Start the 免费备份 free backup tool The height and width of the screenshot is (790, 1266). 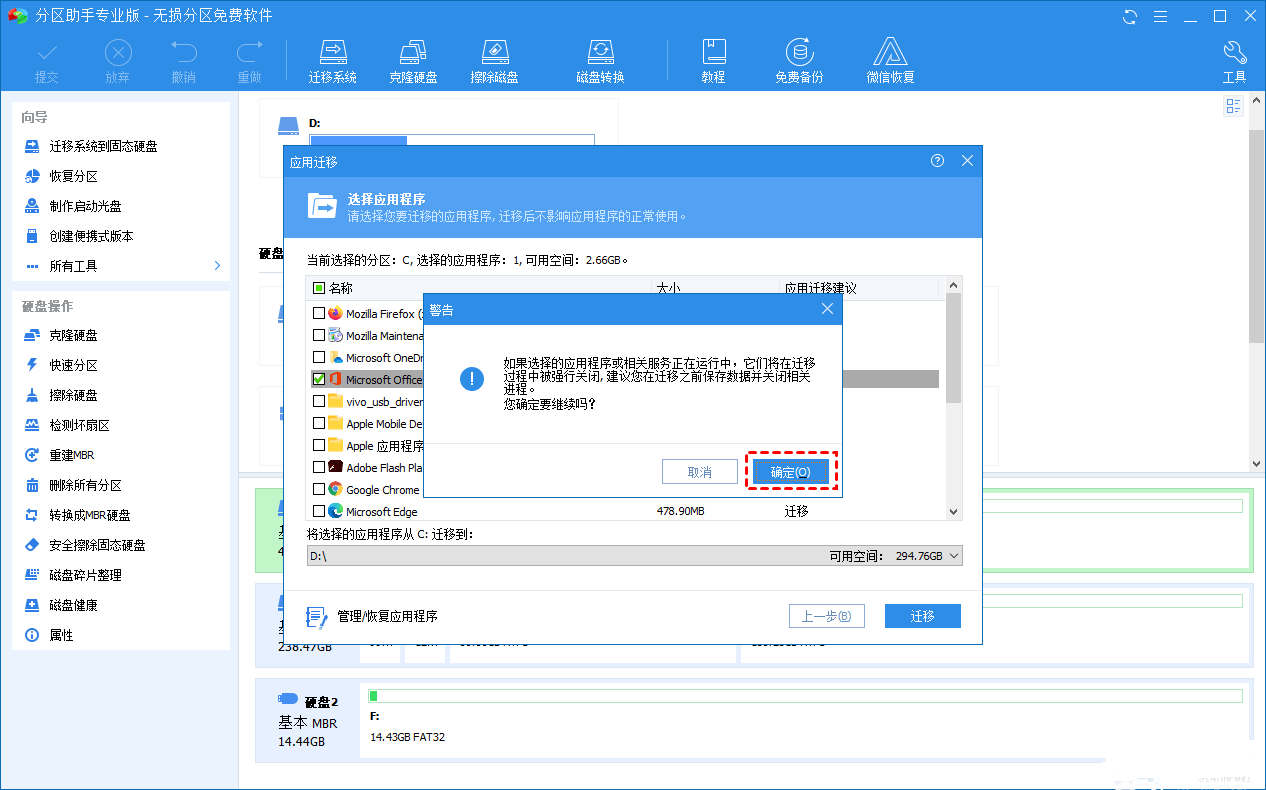point(798,58)
